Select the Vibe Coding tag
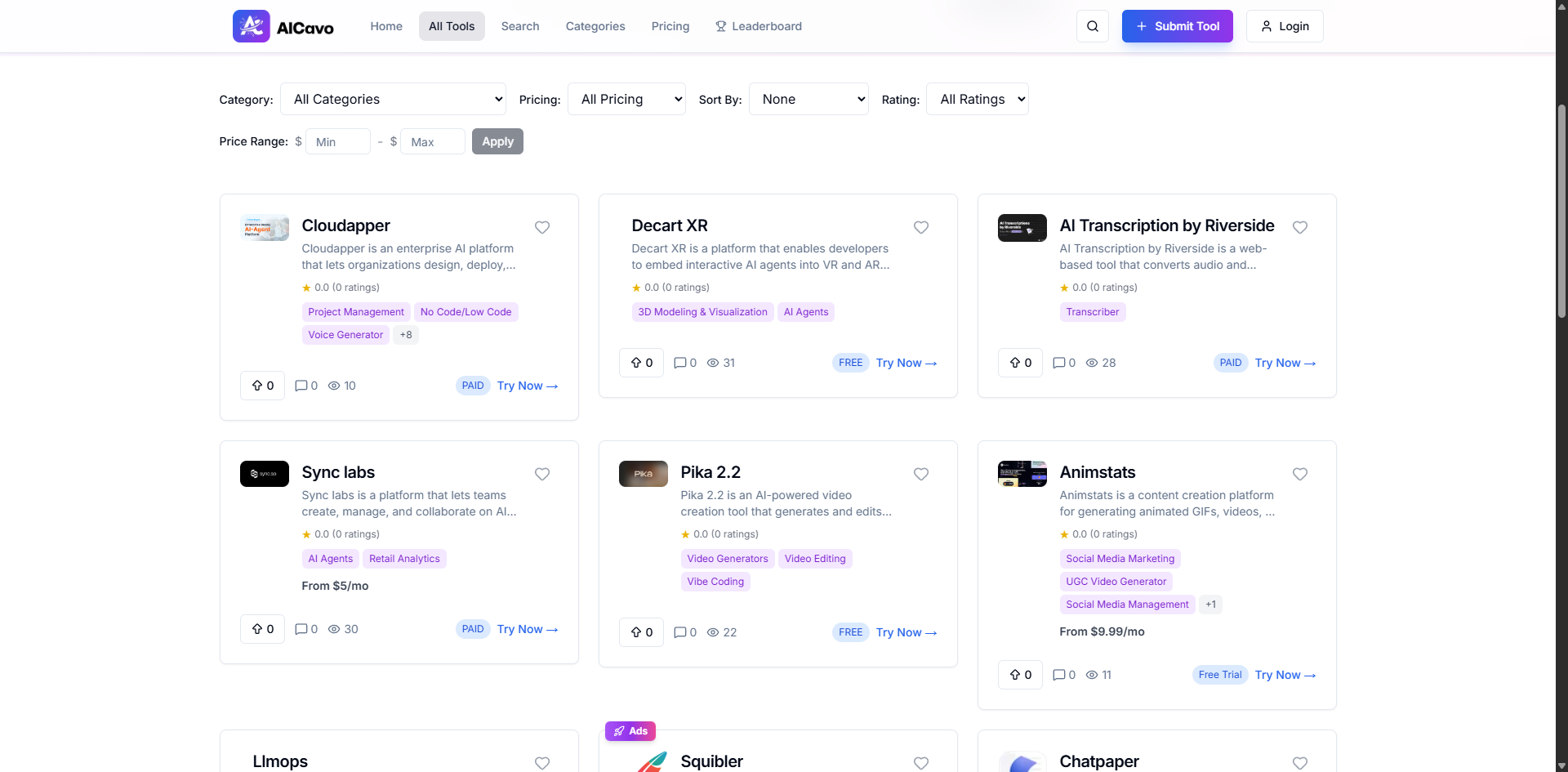Image resolution: width=1568 pixels, height=772 pixels. (715, 582)
